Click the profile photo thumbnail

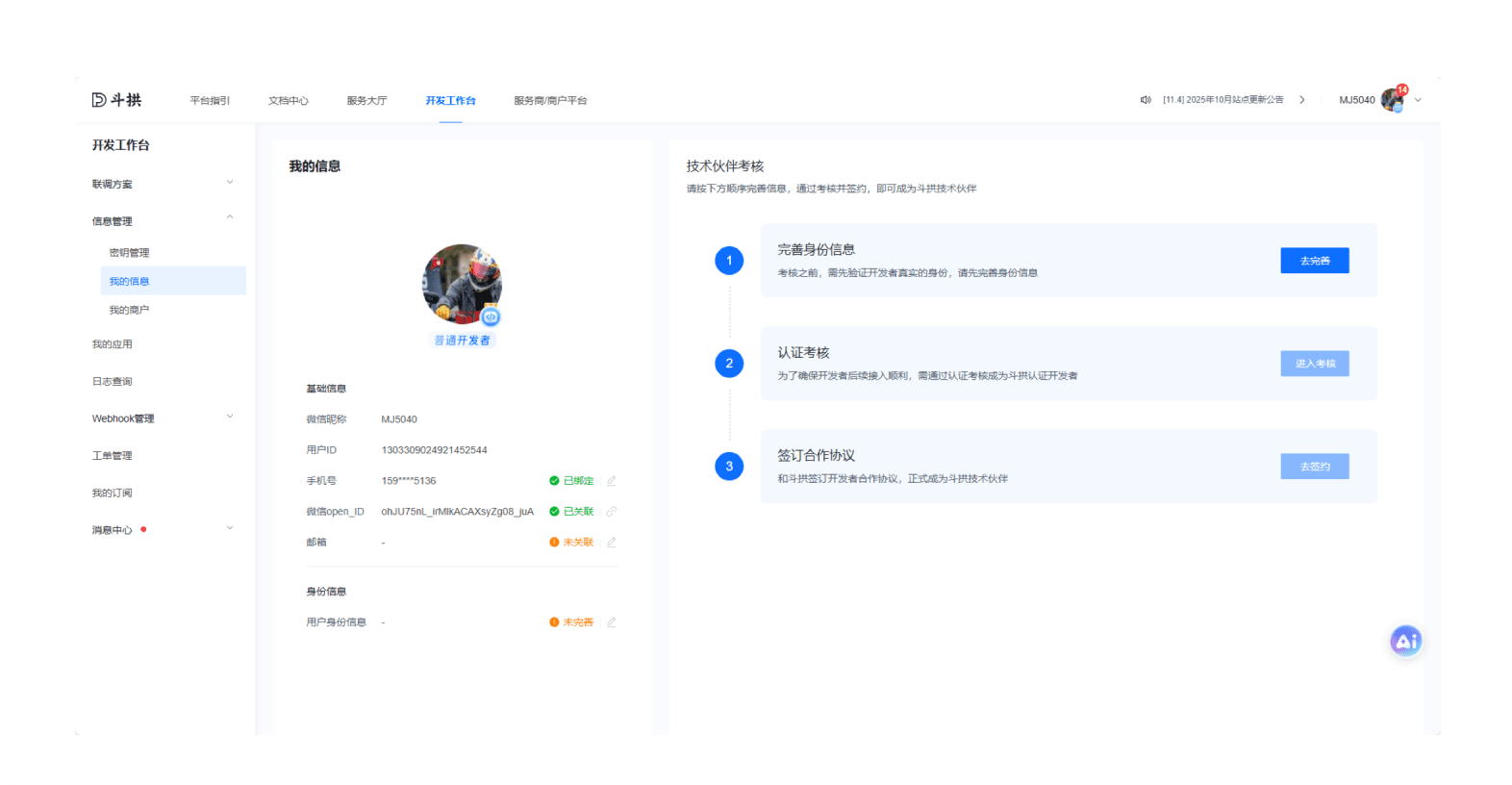[463, 284]
